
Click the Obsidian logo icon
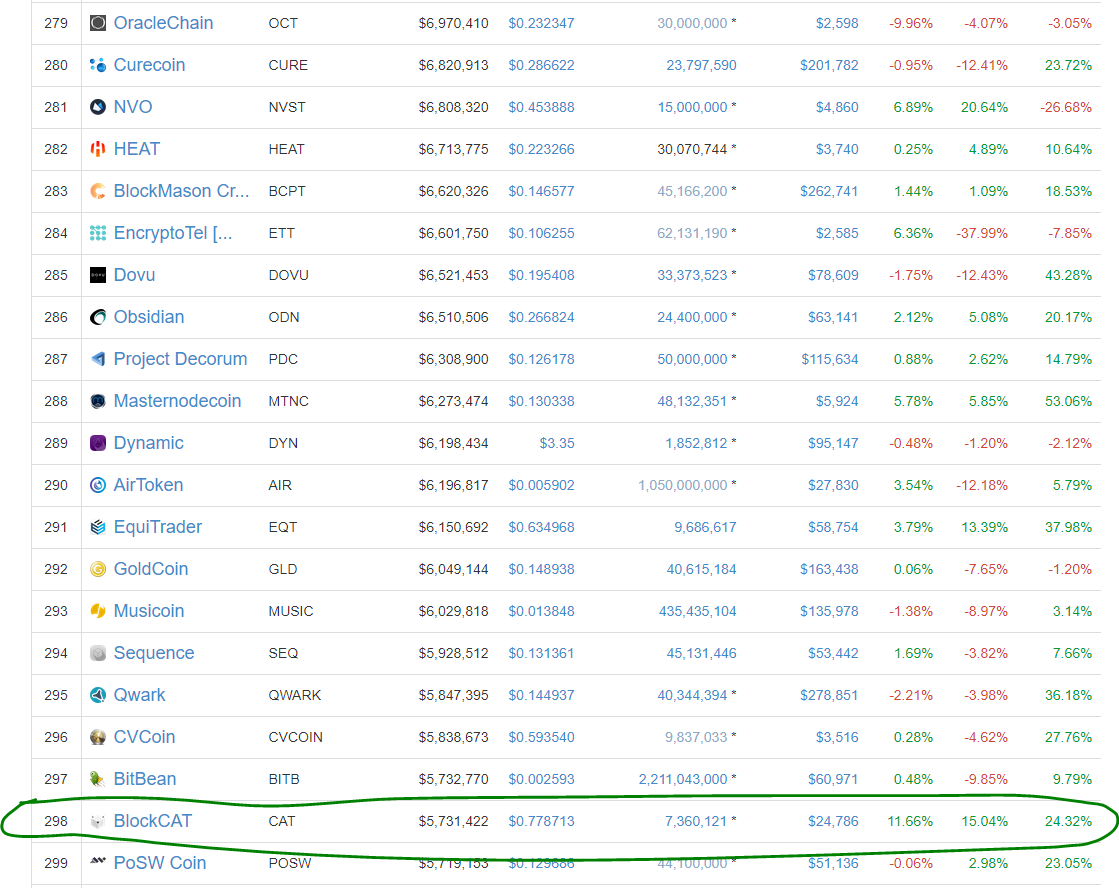[98, 317]
